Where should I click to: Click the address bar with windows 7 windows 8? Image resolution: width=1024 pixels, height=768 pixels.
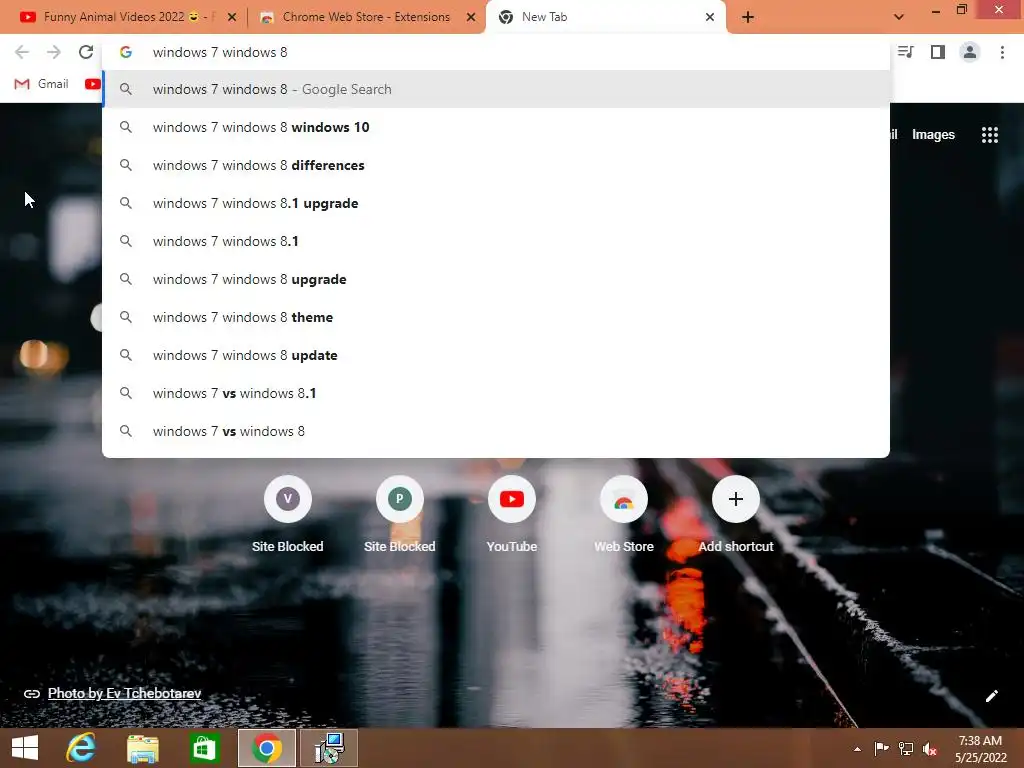[496, 52]
